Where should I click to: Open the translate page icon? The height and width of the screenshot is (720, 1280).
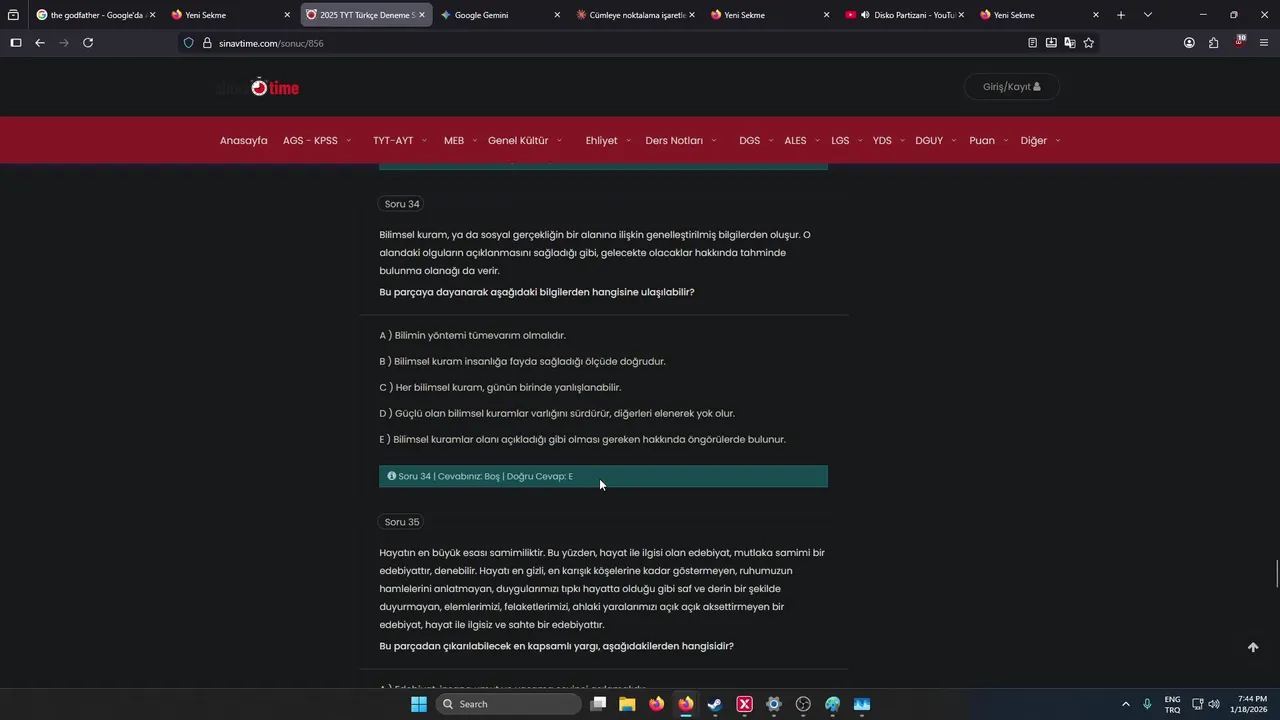[1070, 43]
